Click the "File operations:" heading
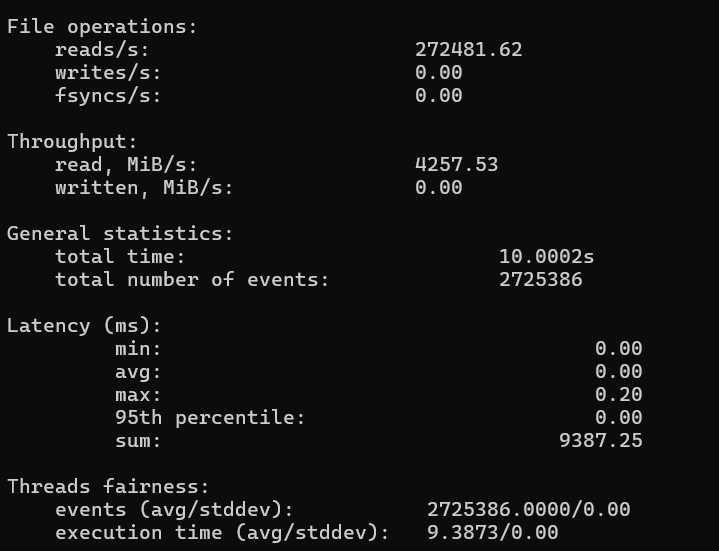 point(102,27)
